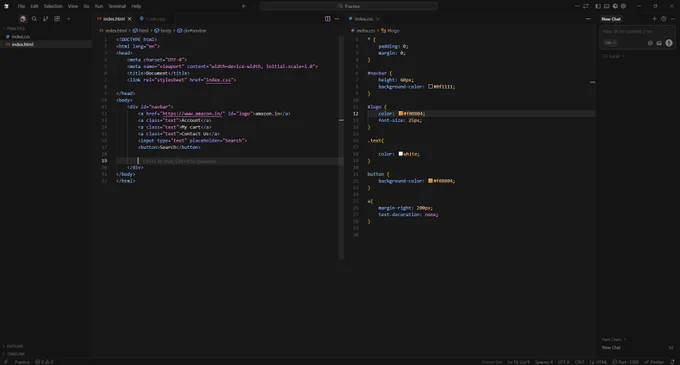
Task: Click the voice input microphone button
Action: (669, 43)
